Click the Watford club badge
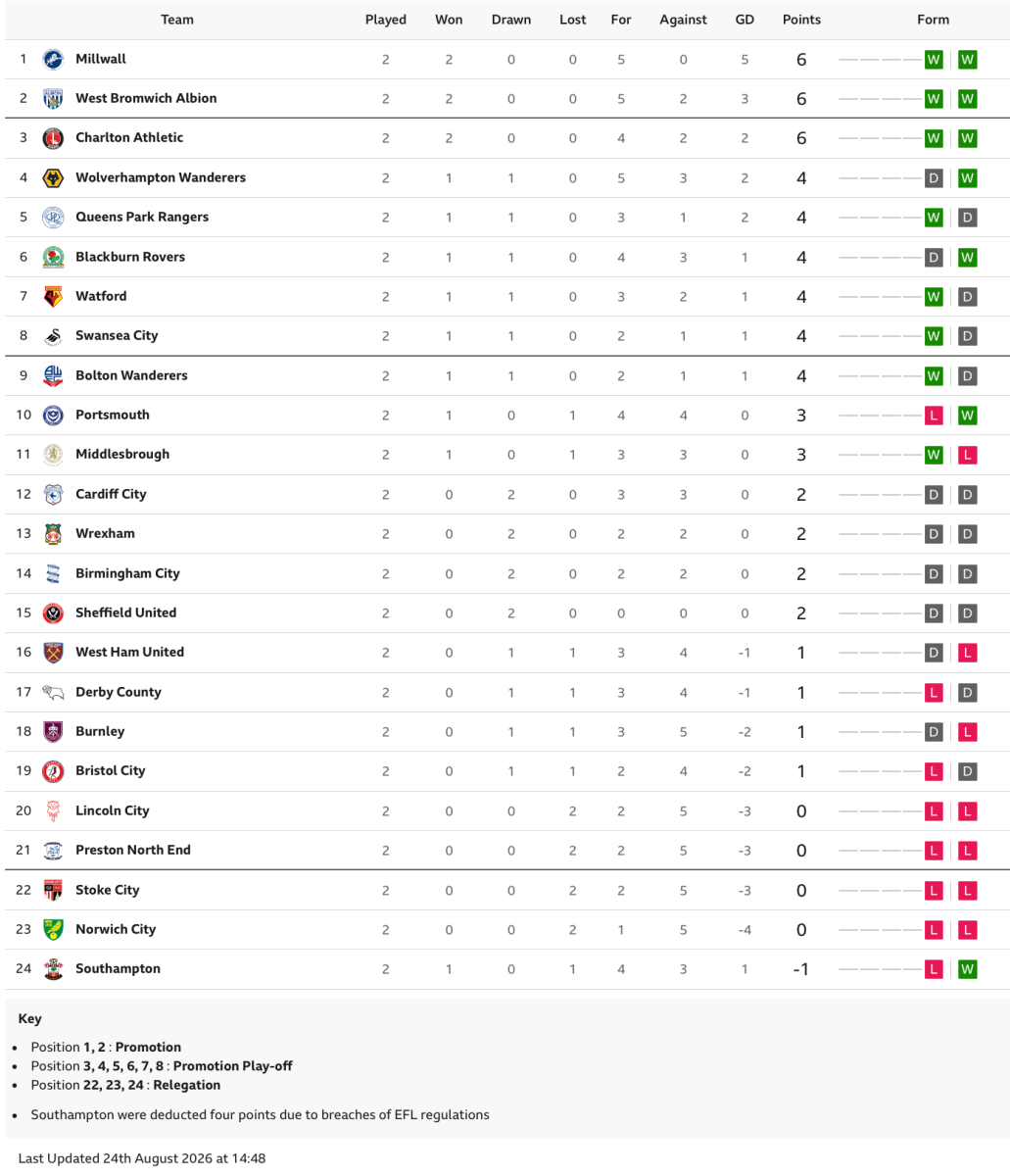 pos(53,296)
